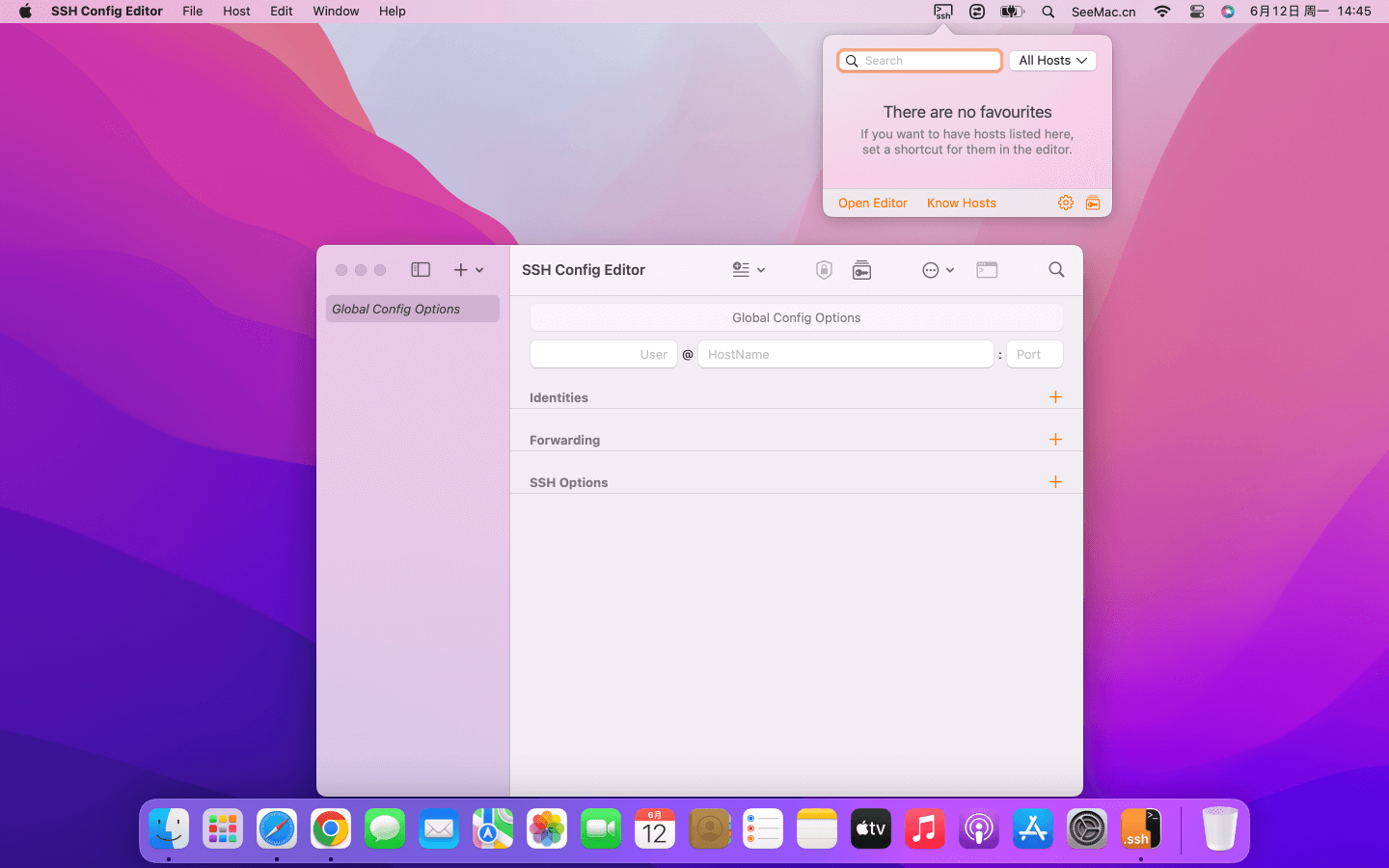Viewport: 1389px width, 868px height.
Task: Click the terminal window toolbar icon
Action: pyautogui.click(x=987, y=270)
